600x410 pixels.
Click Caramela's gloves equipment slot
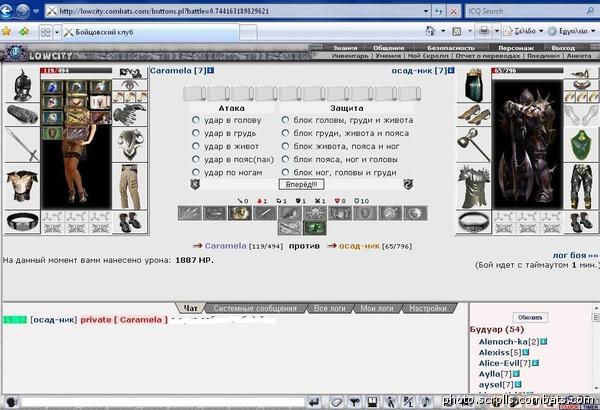(130, 114)
